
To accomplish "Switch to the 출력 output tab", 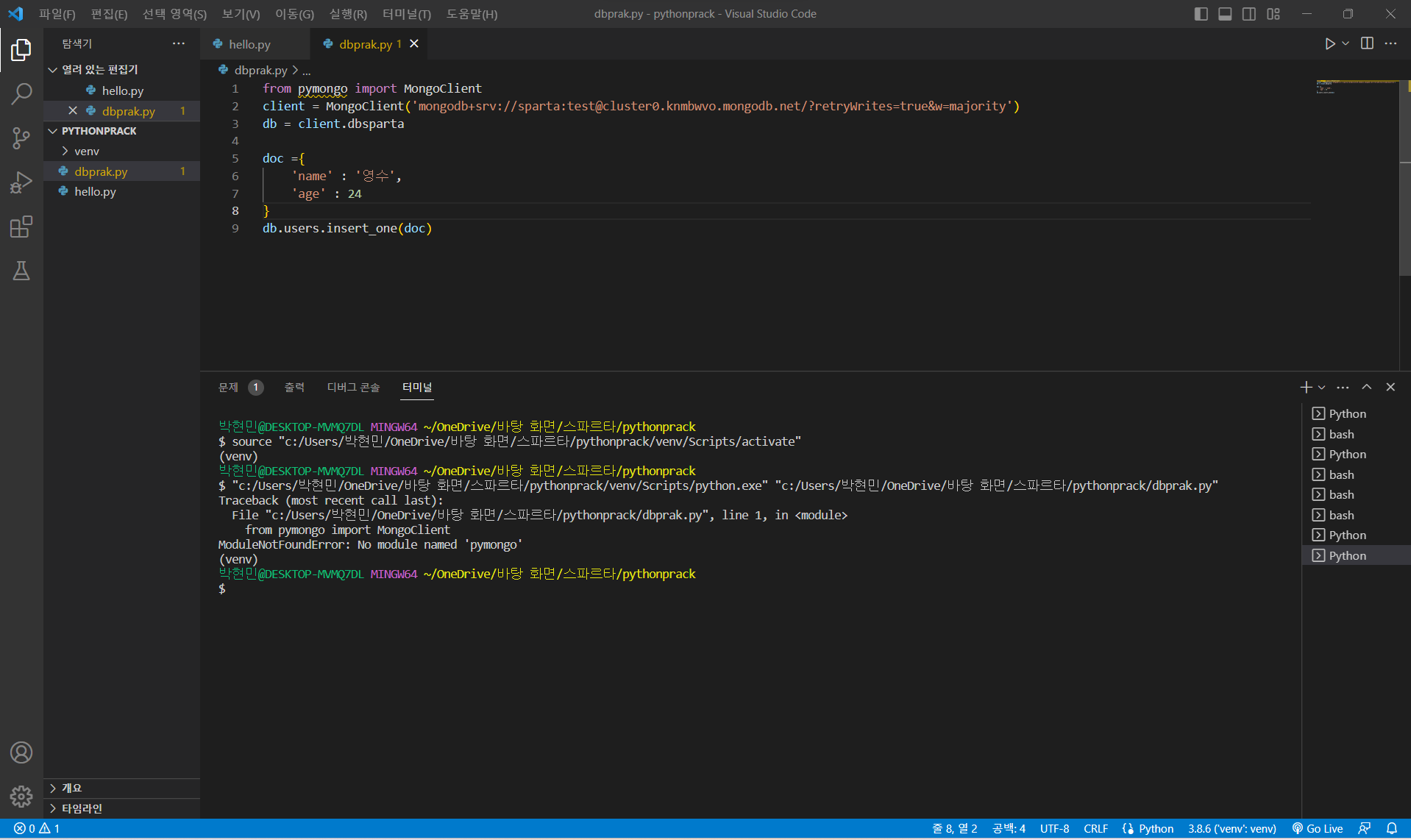I will (294, 387).
